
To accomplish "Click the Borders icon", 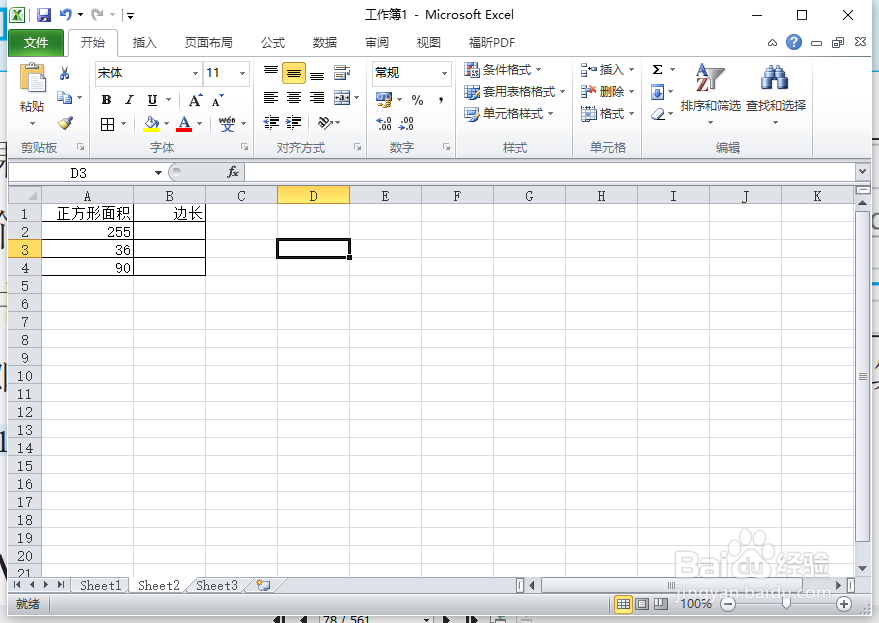I will click(x=107, y=124).
